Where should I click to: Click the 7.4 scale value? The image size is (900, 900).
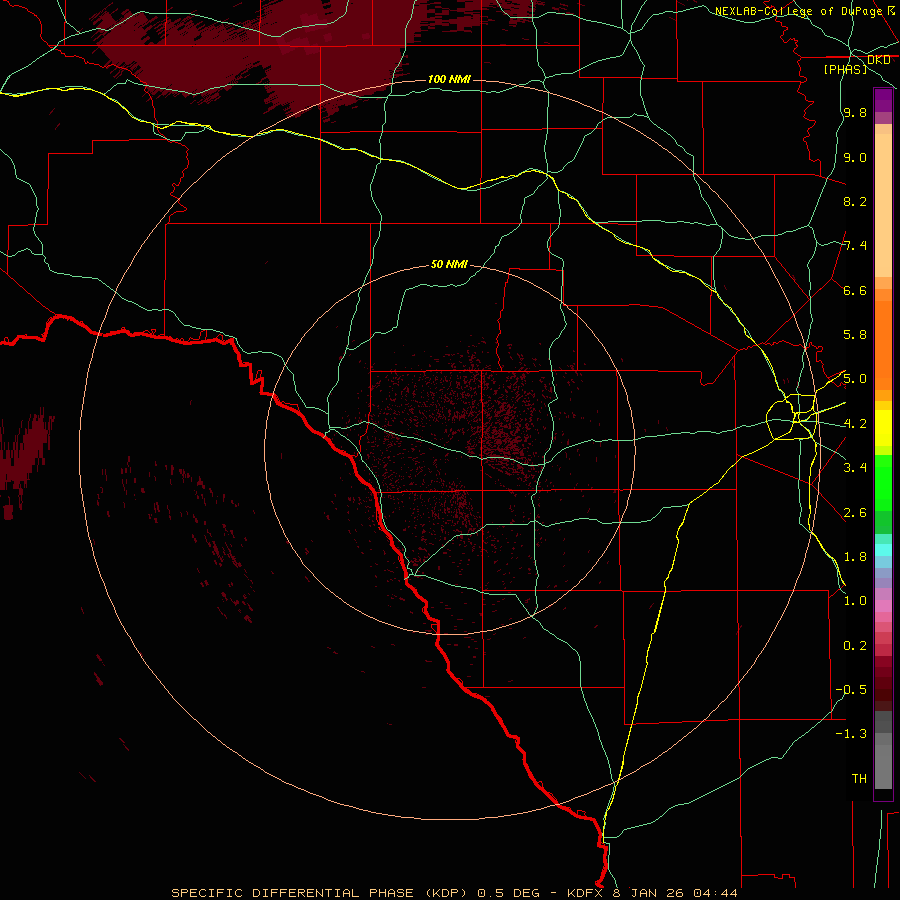(x=855, y=246)
